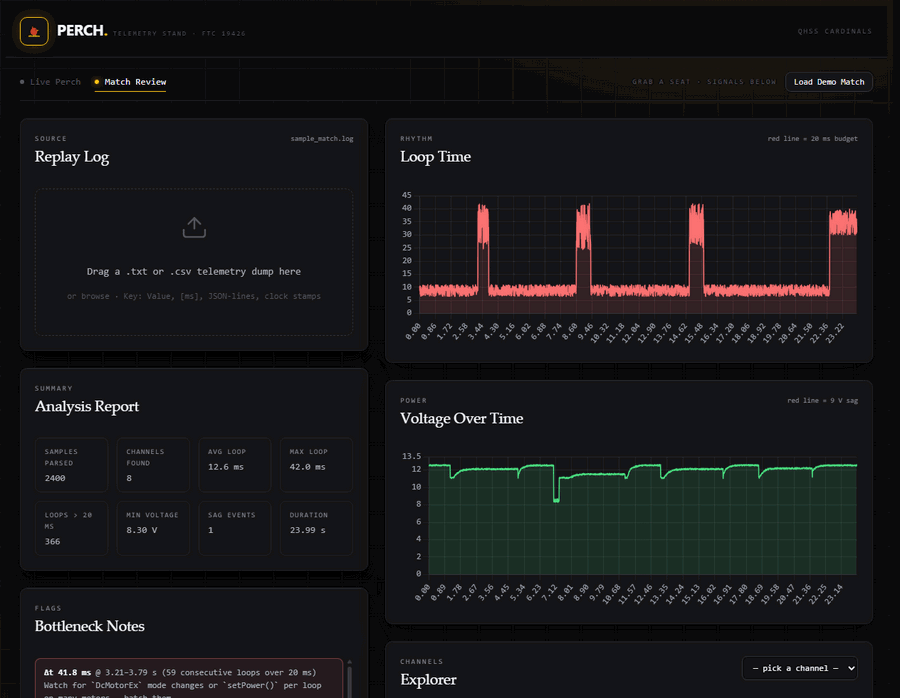This screenshot has height=698, width=900.
Task: Click the Explorer heading
Action: click(x=428, y=680)
